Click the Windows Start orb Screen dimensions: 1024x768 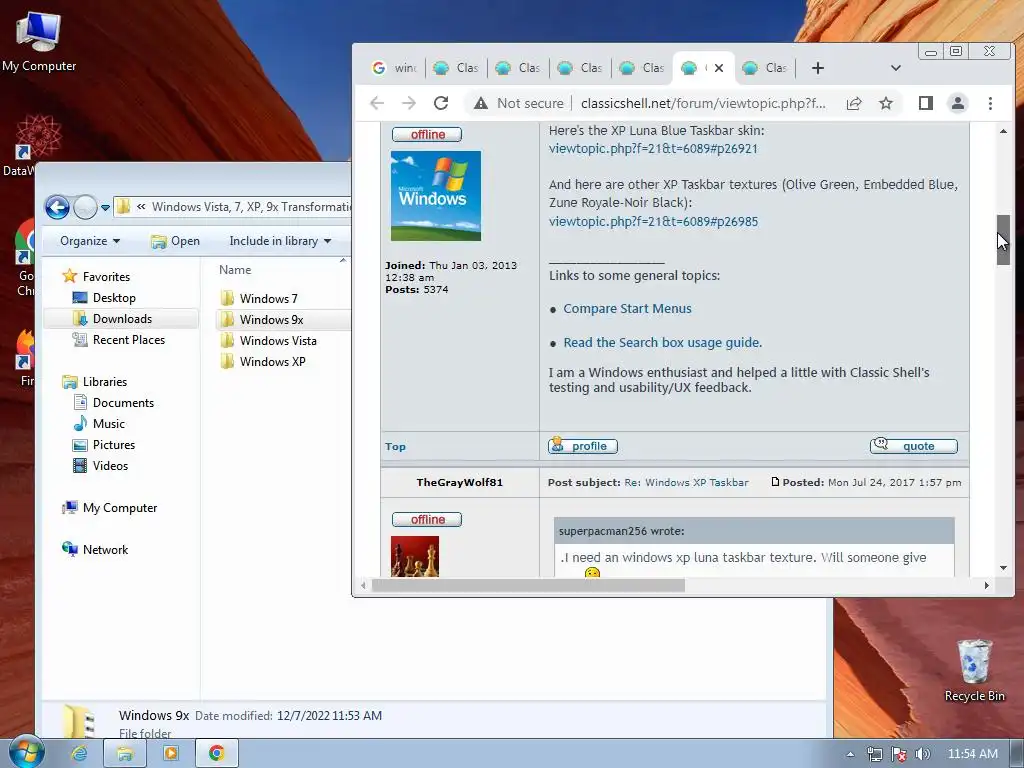click(x=27, y=752)
